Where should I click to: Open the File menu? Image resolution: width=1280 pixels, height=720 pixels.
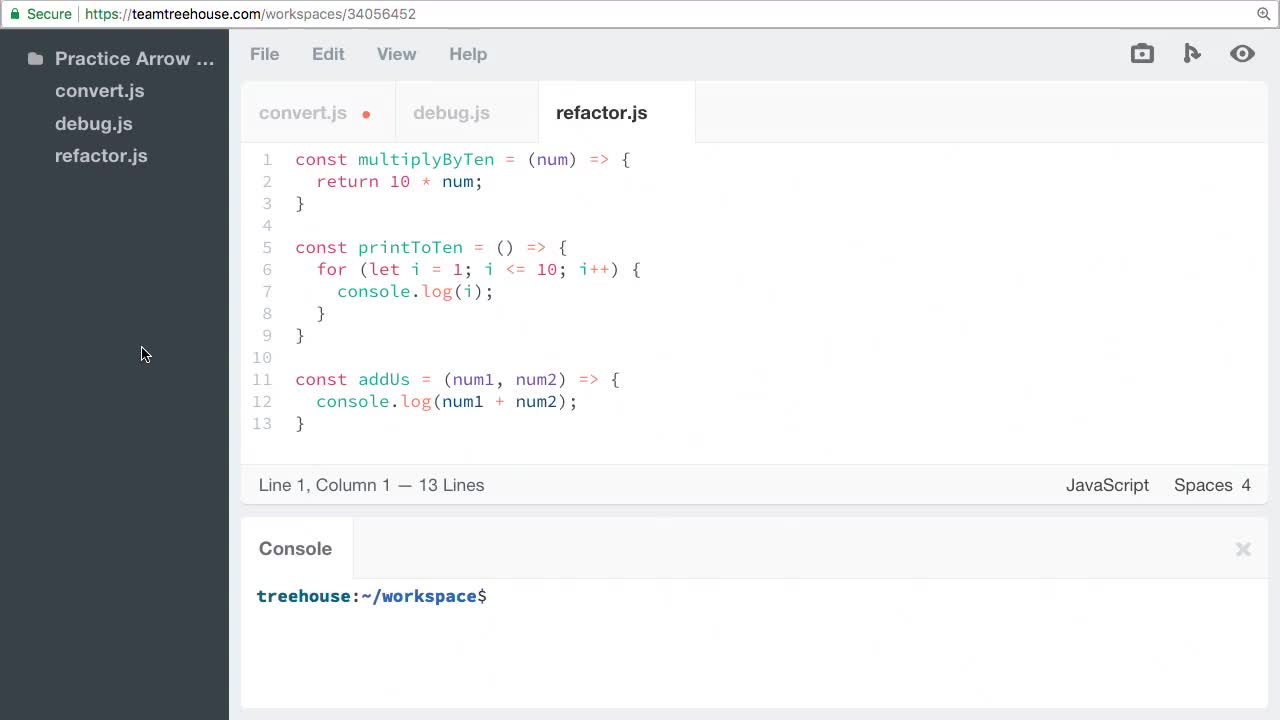(x=264, y=54)
